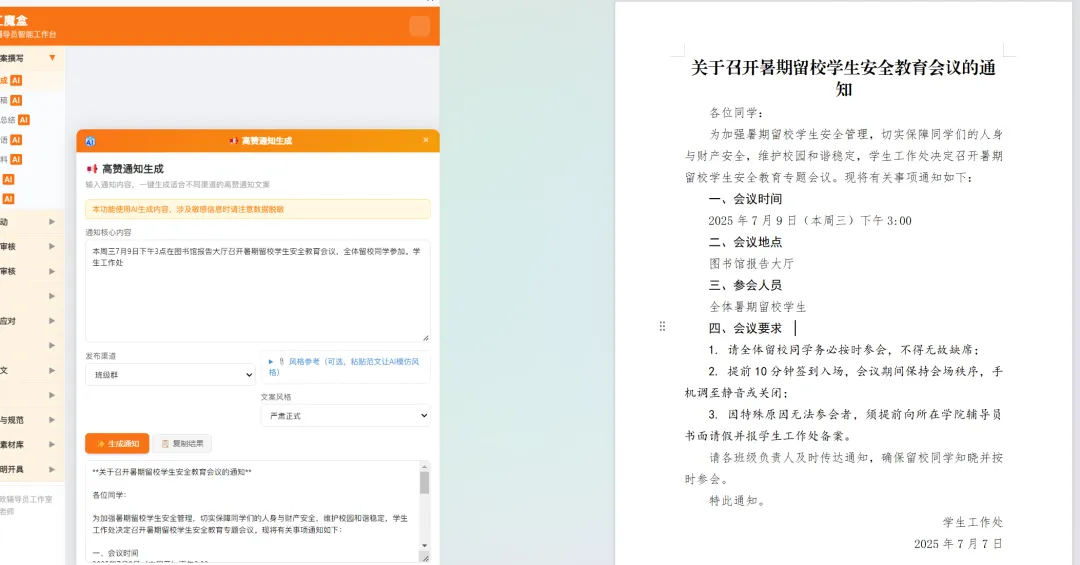Image resolution: width=1080 pixels, height=565 pixels.
Task: Click the resize grip of 通知核心内容 textarea
Action: [426, 338]
